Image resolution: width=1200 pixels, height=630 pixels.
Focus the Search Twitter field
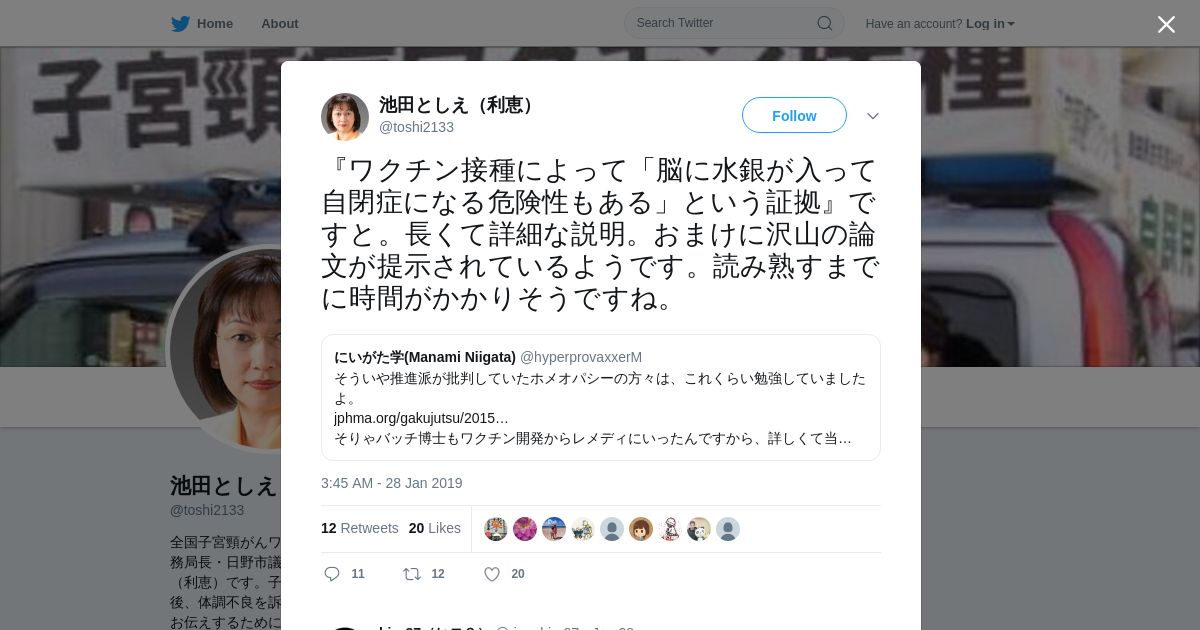coord(734,23)
